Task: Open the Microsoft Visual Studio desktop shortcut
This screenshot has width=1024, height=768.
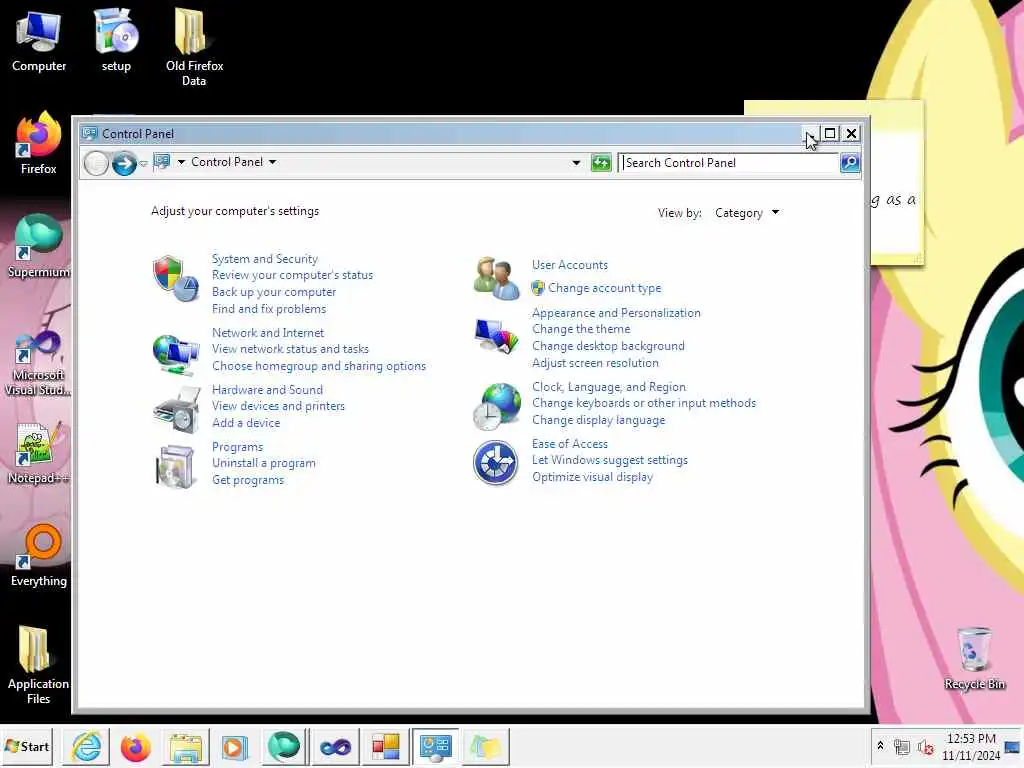Action: click(x=39, y=363)
